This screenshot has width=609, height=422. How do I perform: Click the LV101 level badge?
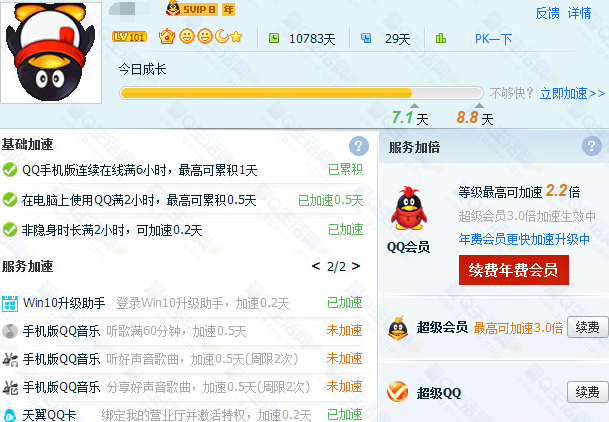(129, 37)
